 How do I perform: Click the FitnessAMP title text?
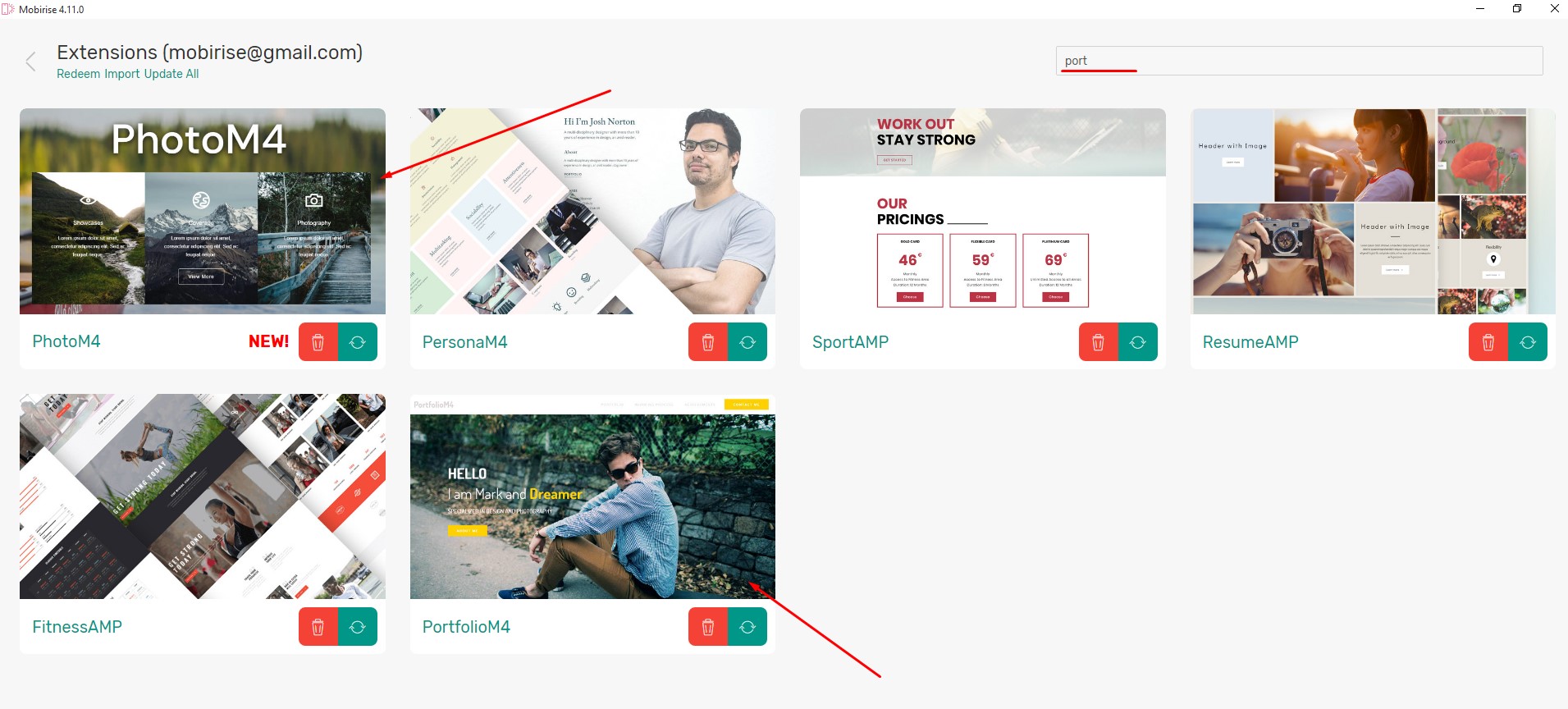(77, 627)
